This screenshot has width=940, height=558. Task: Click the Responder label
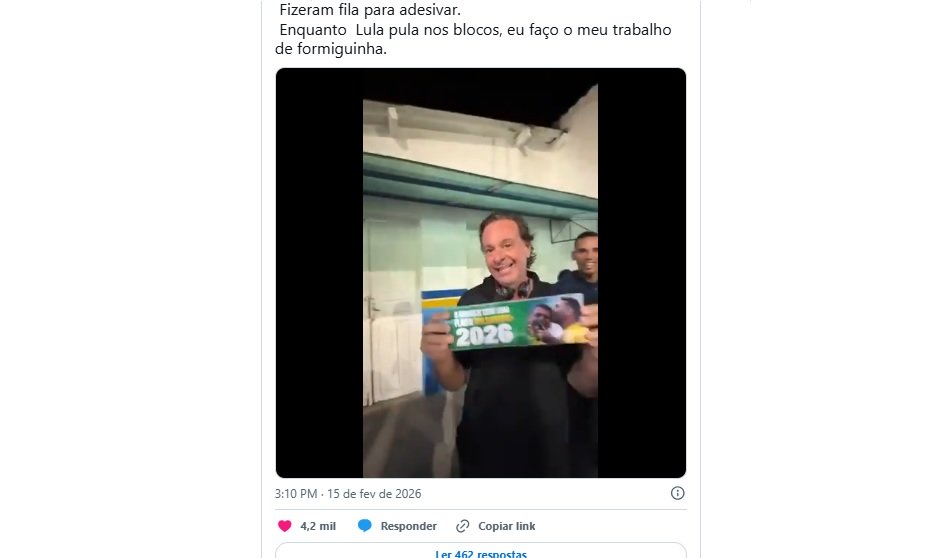tap(408, 526)
